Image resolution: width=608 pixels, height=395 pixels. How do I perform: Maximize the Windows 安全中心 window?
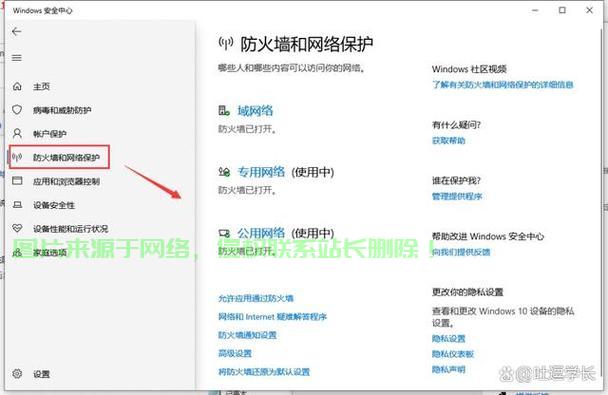point(562,10)
